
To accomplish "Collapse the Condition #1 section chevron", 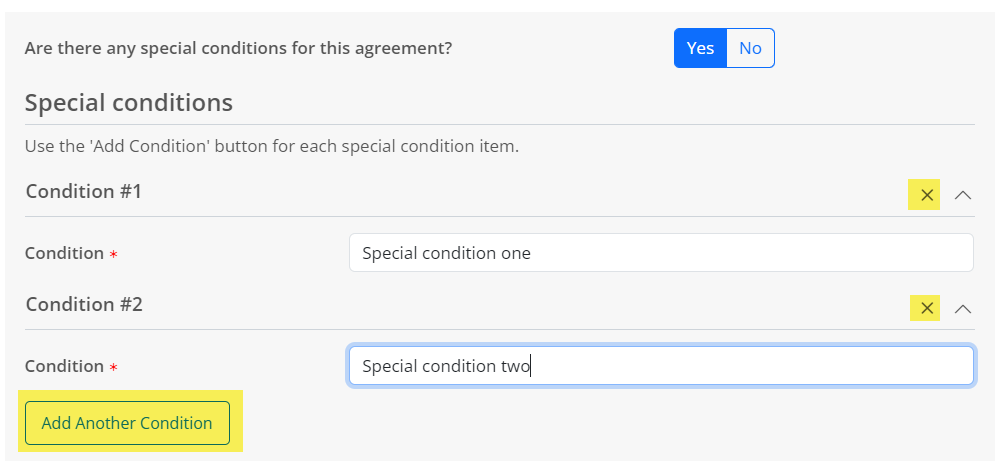I will (x=963, y=195).
